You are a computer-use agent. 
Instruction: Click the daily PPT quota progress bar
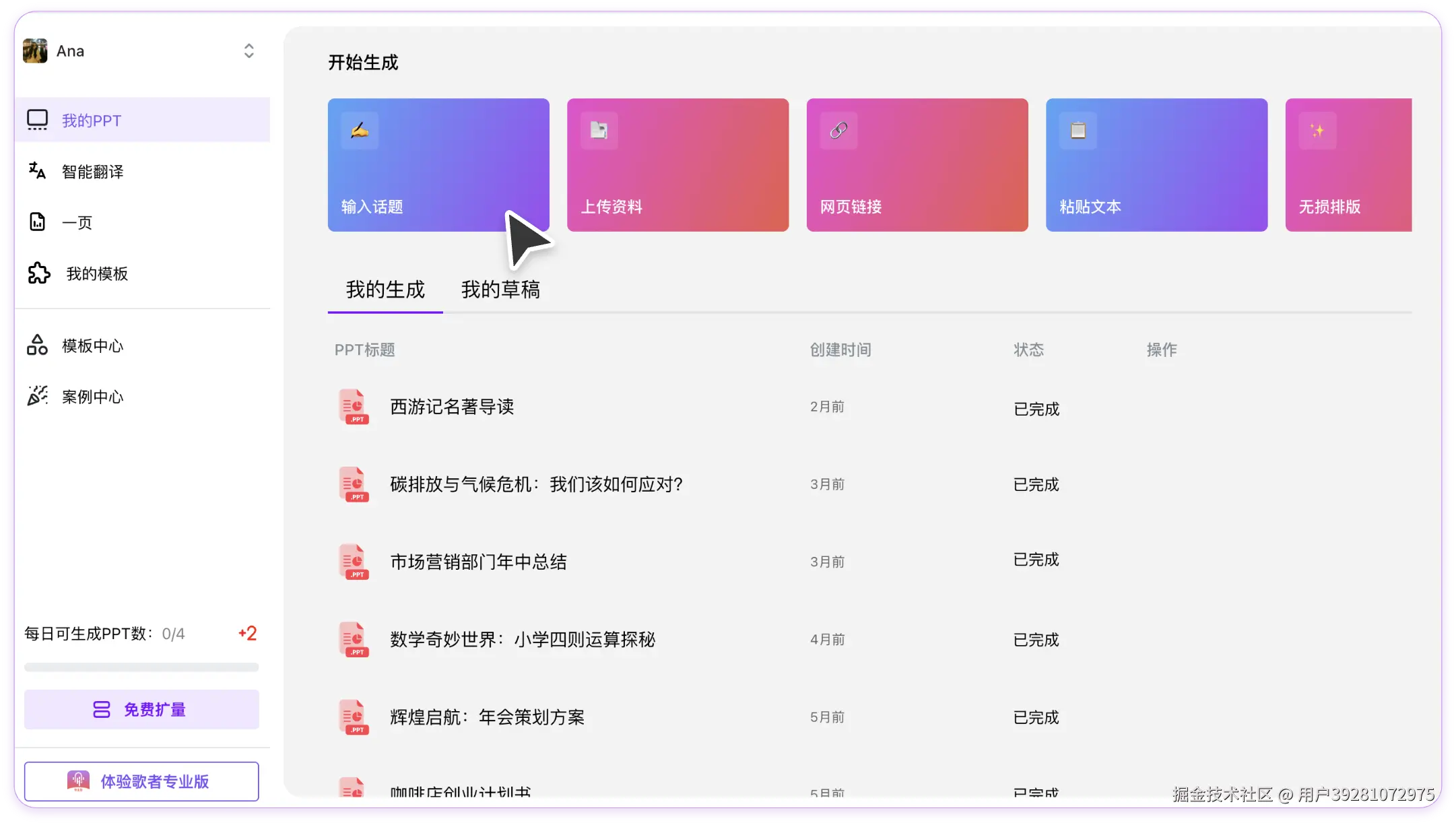tap(141, 667)
